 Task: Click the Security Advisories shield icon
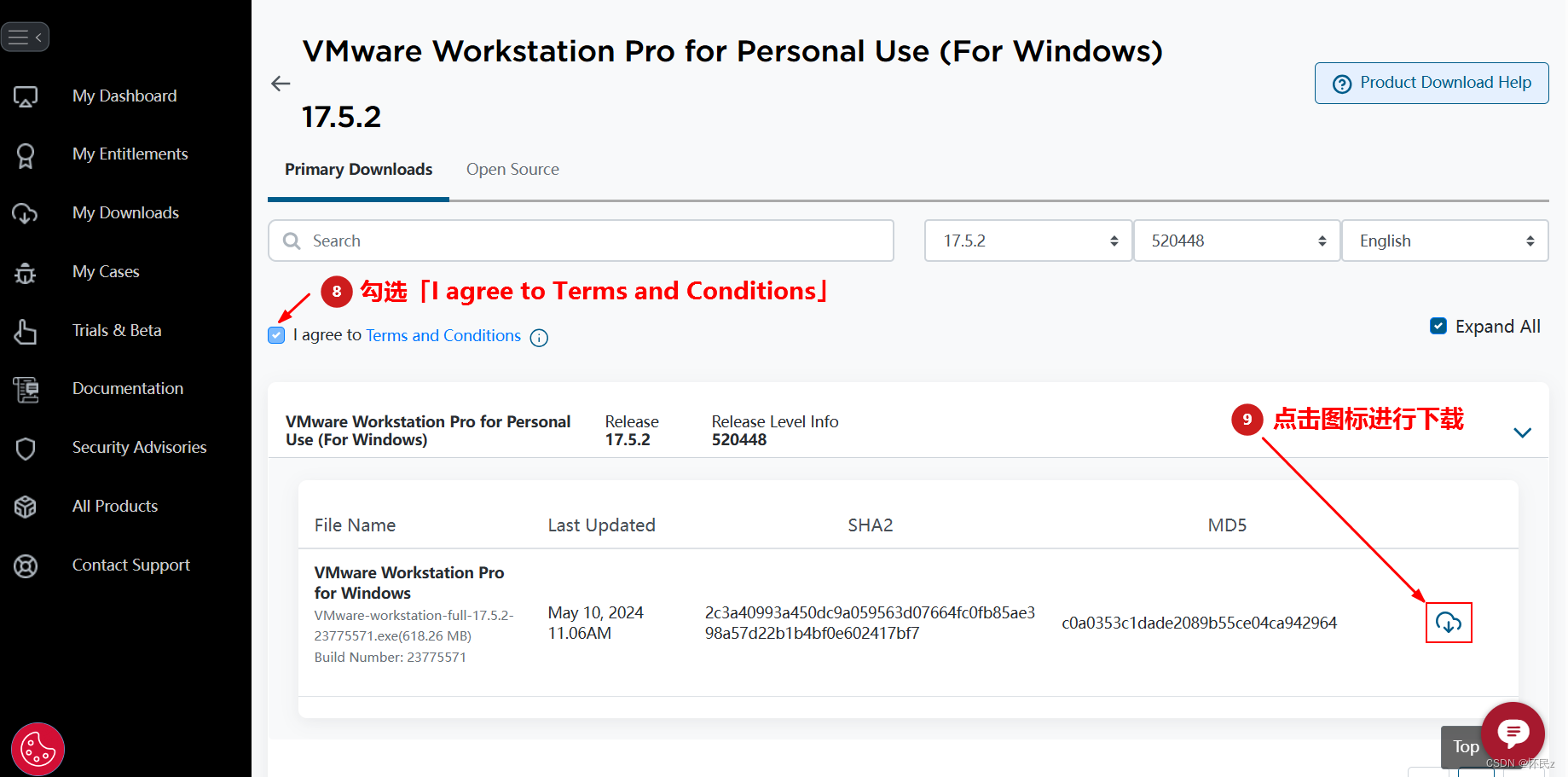[x=26, y=448]
